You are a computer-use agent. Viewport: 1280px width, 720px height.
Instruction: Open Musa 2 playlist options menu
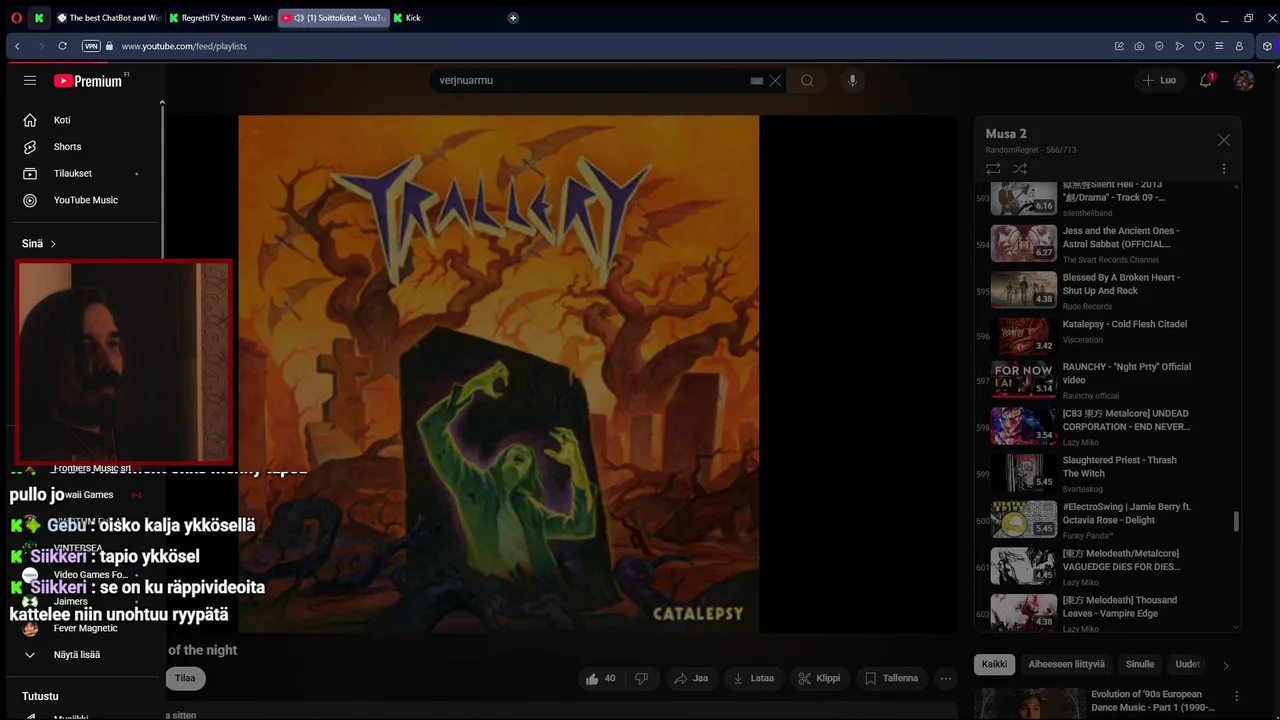pos(1223,169)
